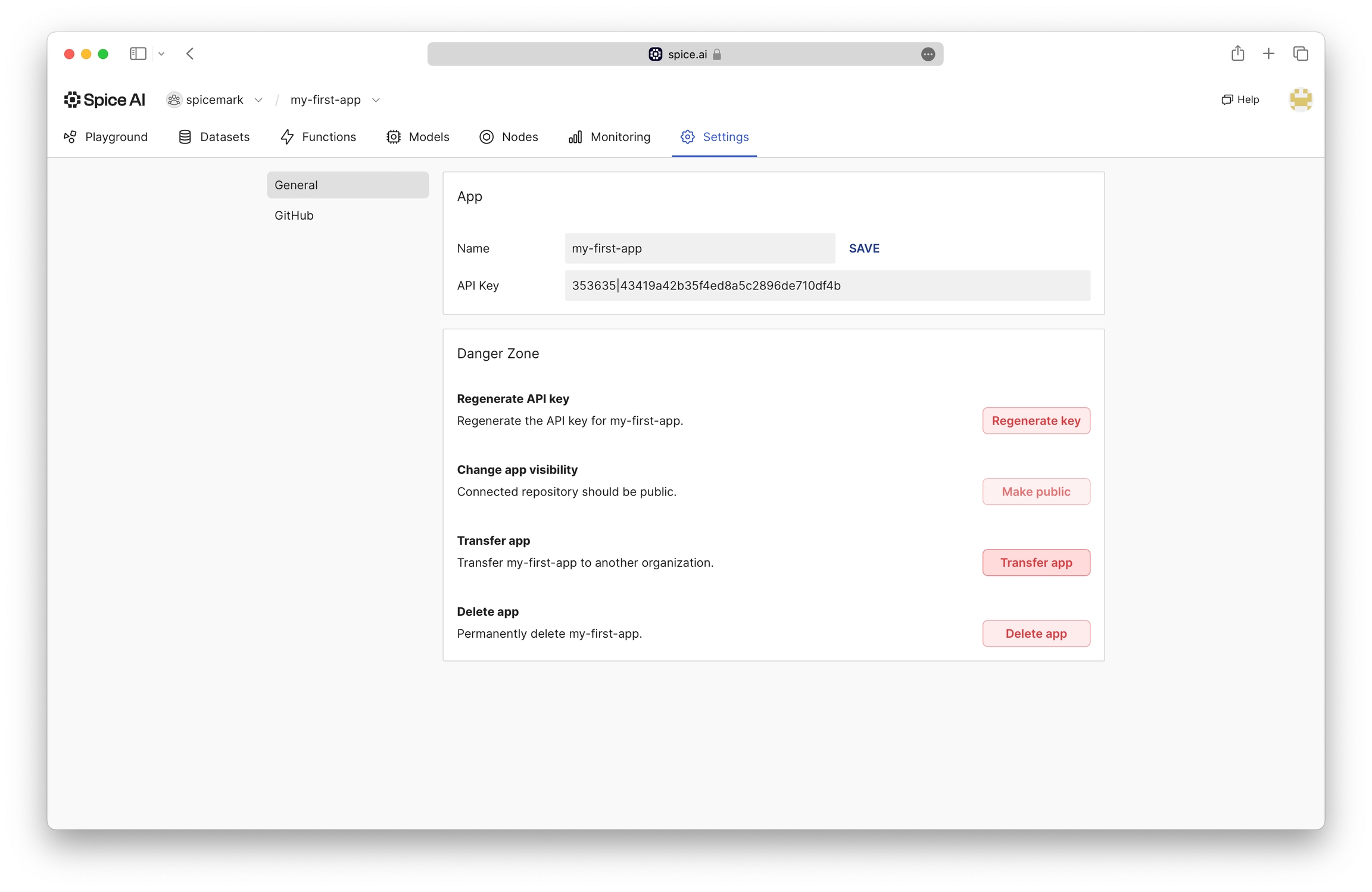Expand the my-first-app app dropdown

tap(376, 100)
